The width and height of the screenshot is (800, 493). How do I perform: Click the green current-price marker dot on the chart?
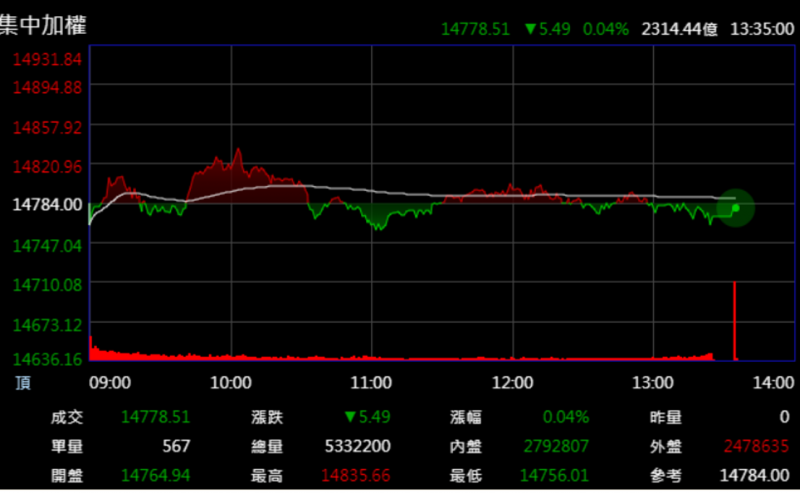pyautogui.click(x=736, y=208)
